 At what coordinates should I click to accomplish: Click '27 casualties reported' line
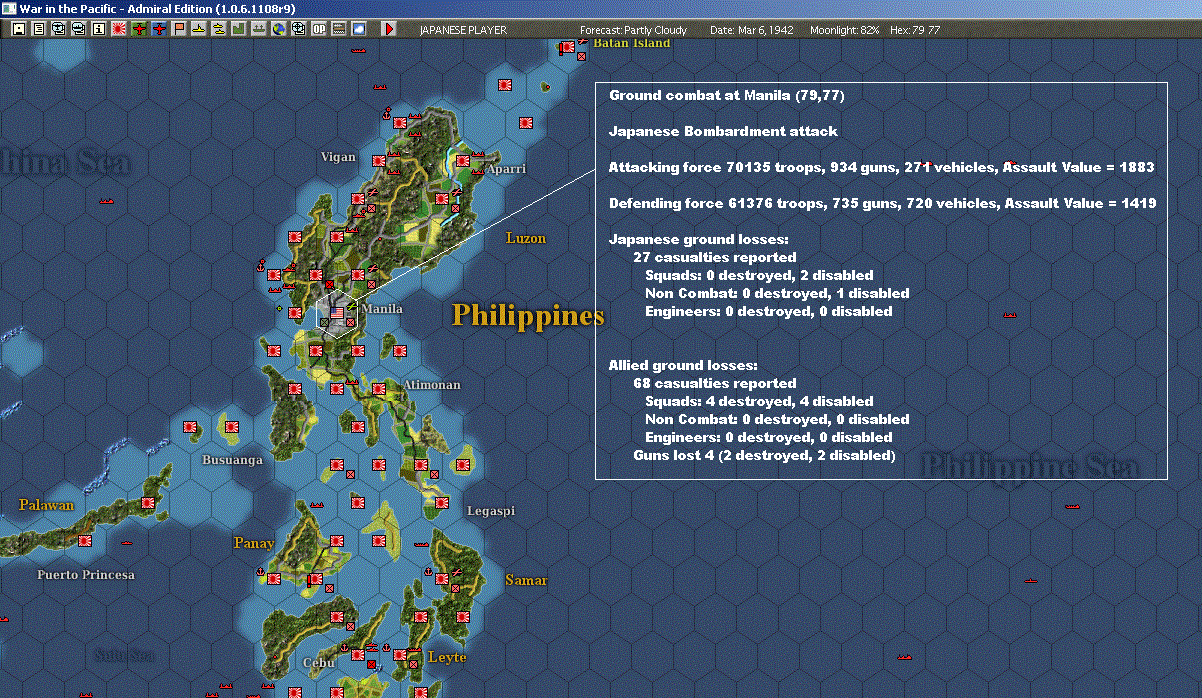(715, 257)
